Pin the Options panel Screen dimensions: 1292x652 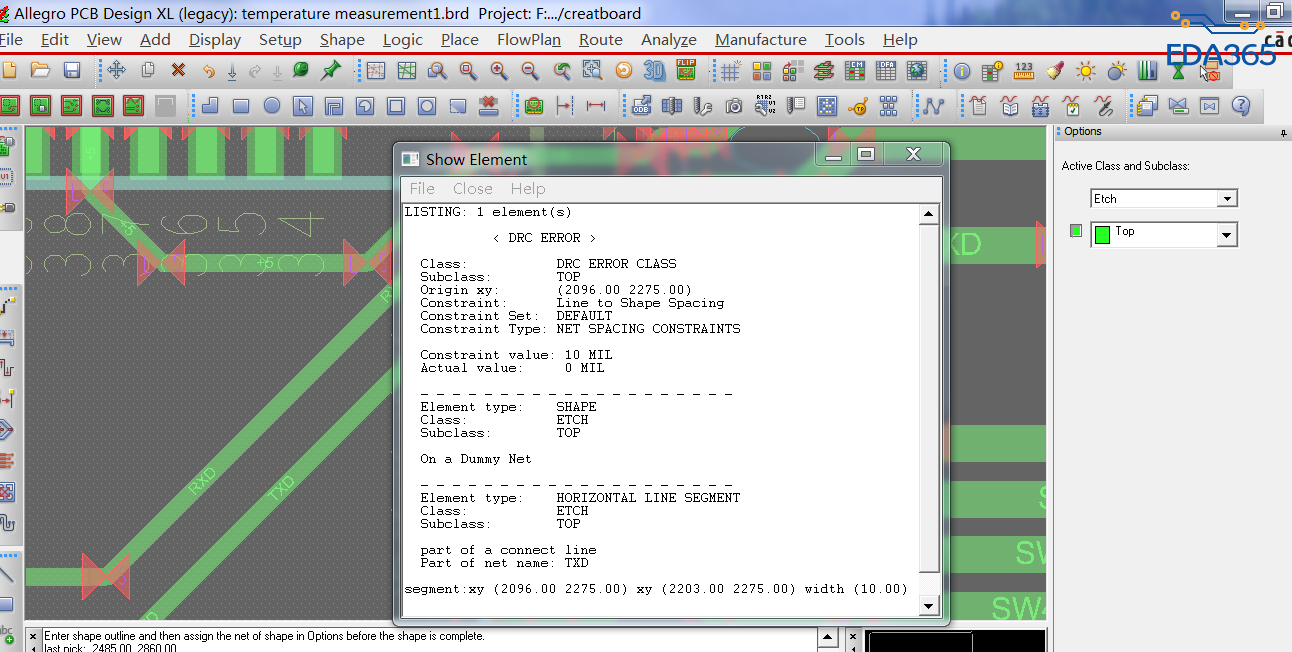coord(1284,132)
